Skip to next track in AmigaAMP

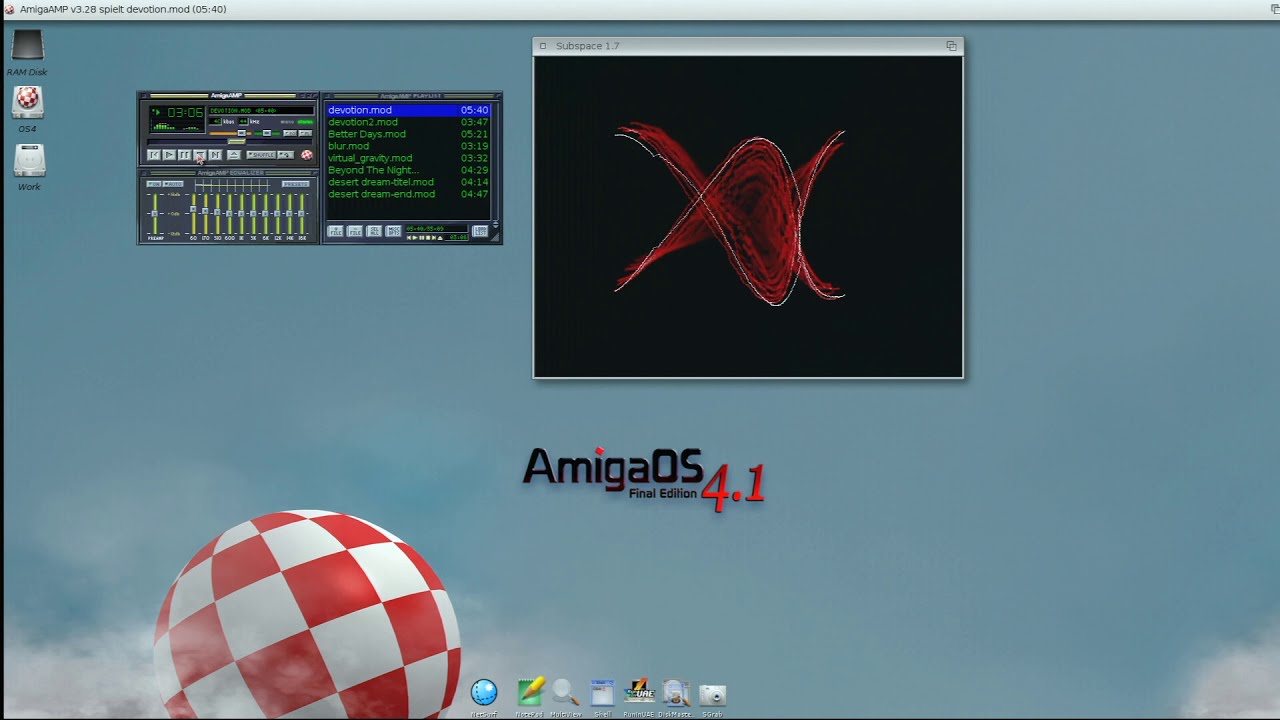coord(215,155)
